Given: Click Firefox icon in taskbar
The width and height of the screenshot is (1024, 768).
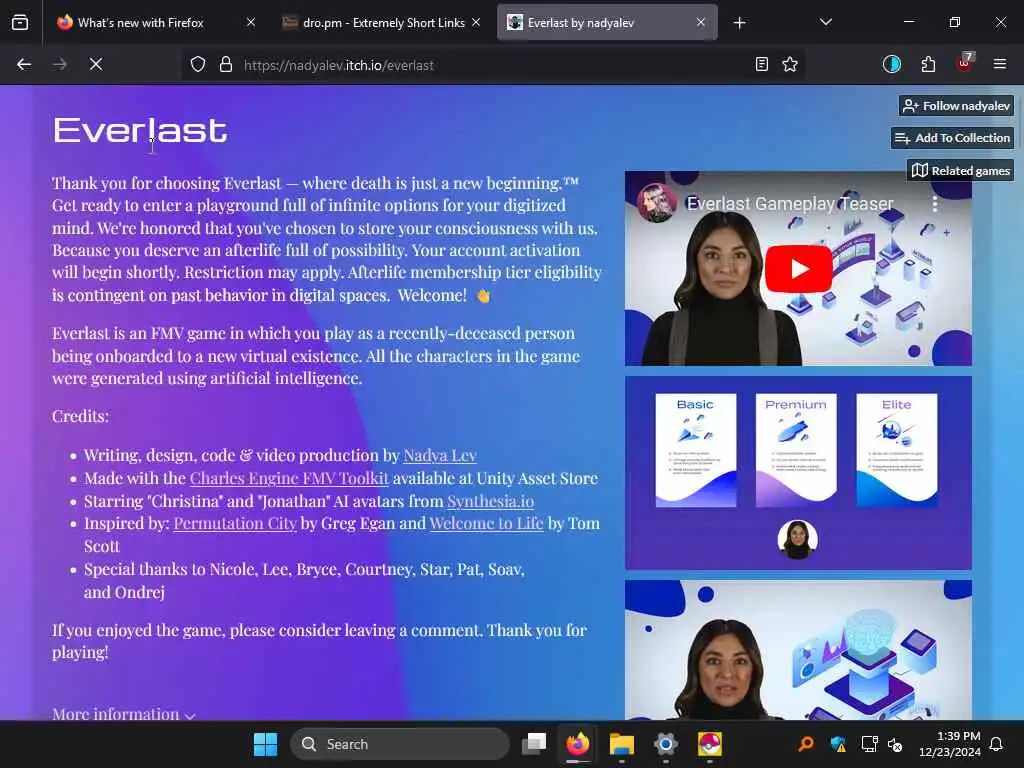Looking at the screenshot, I should tap(577, 744).
